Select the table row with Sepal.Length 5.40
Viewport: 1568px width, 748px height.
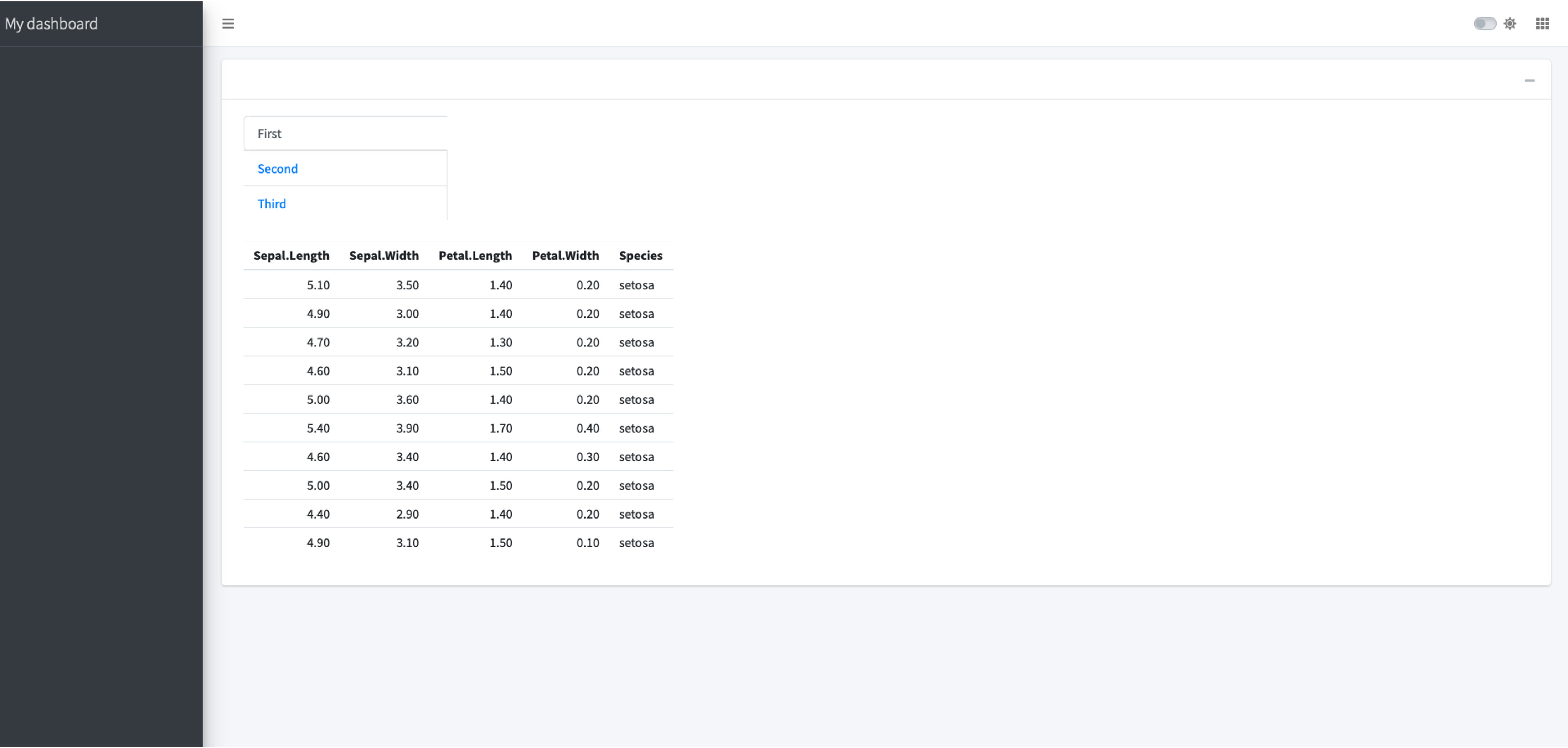point(457,428)
